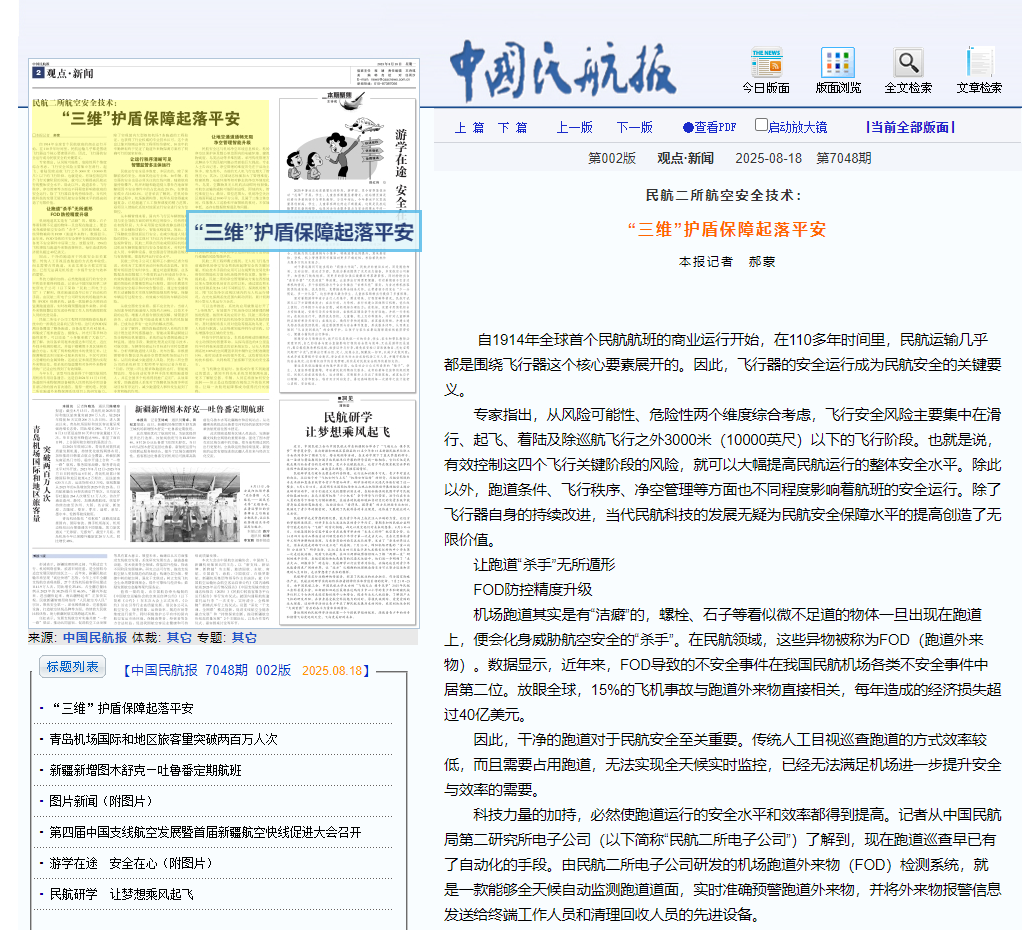
Task: Open 图片新闻（附图片）article
Action: 101,801
